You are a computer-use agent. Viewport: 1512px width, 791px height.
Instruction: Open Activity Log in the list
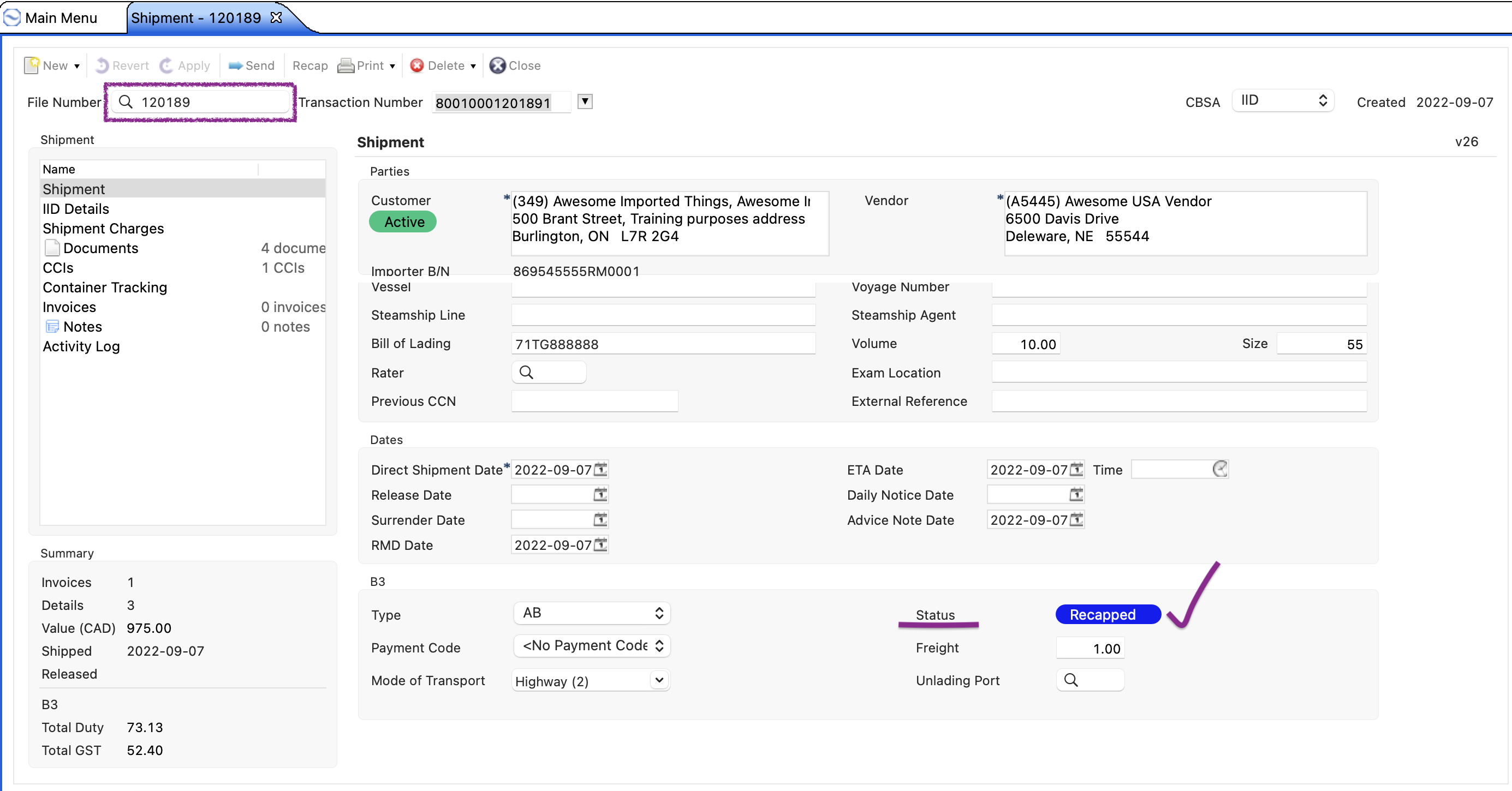[182, 346]
